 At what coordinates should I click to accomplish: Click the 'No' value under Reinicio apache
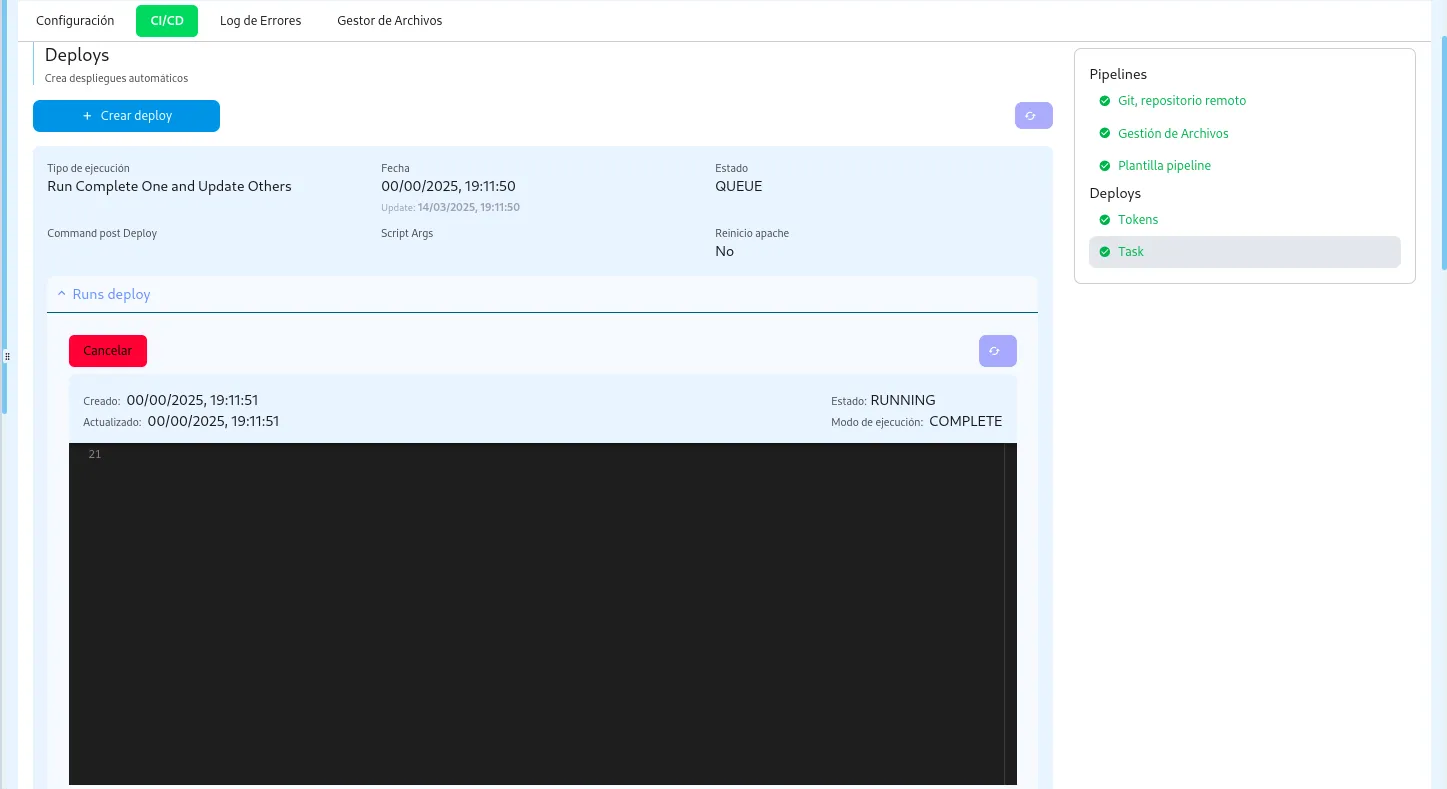[724, 252]
